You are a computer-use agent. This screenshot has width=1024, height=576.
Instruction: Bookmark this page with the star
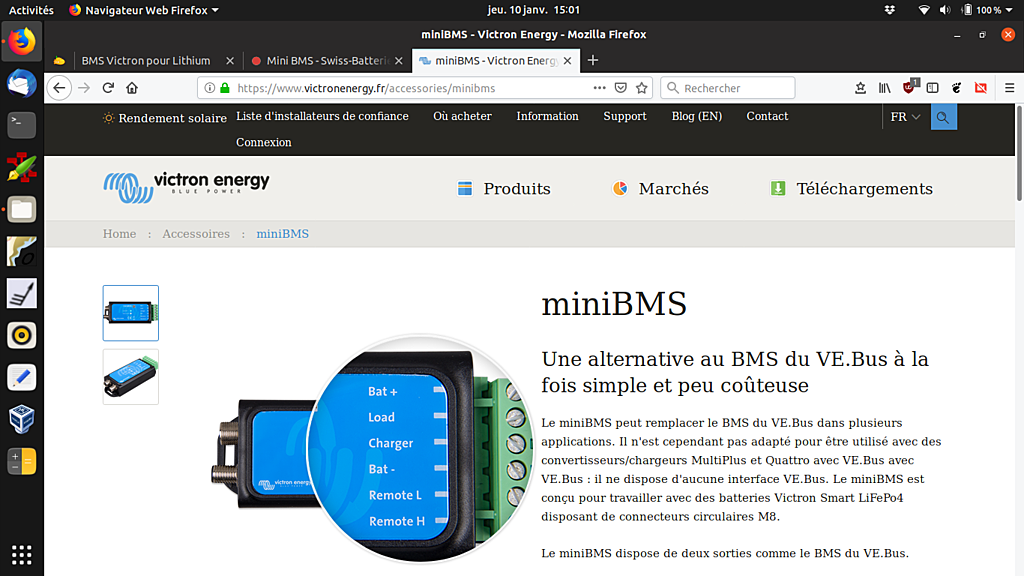(x=642, y=88)
